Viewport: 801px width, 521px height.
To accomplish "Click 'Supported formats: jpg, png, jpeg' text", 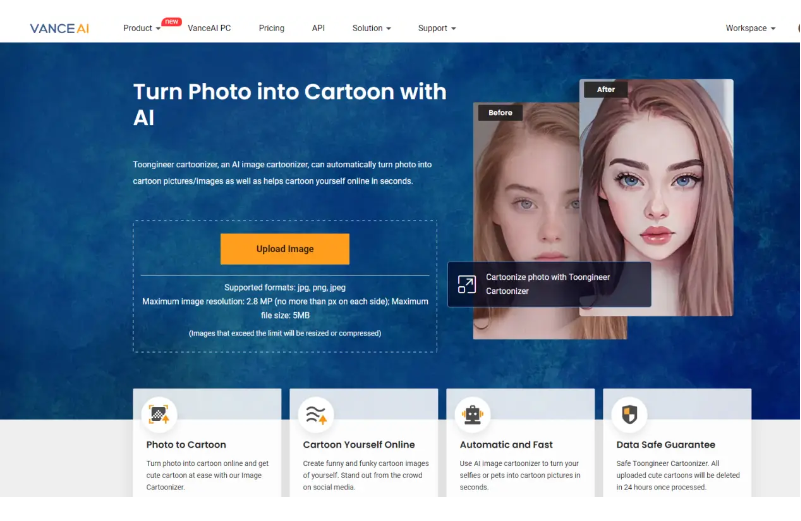I will click(x=285, y=287).
